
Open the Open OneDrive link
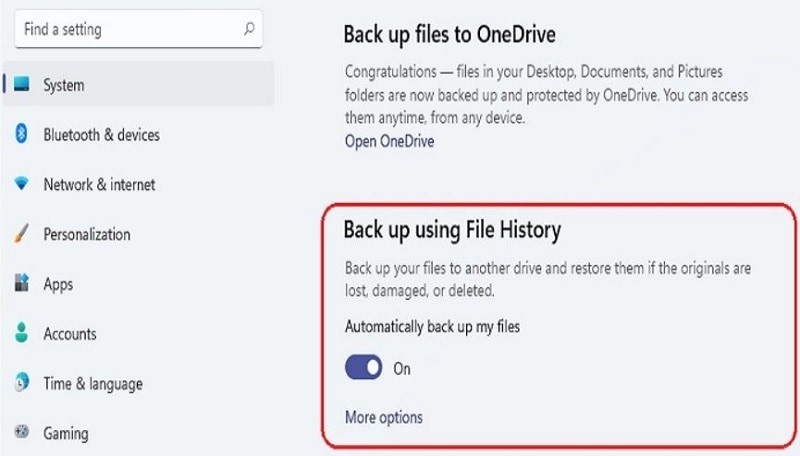pos(389,141)
